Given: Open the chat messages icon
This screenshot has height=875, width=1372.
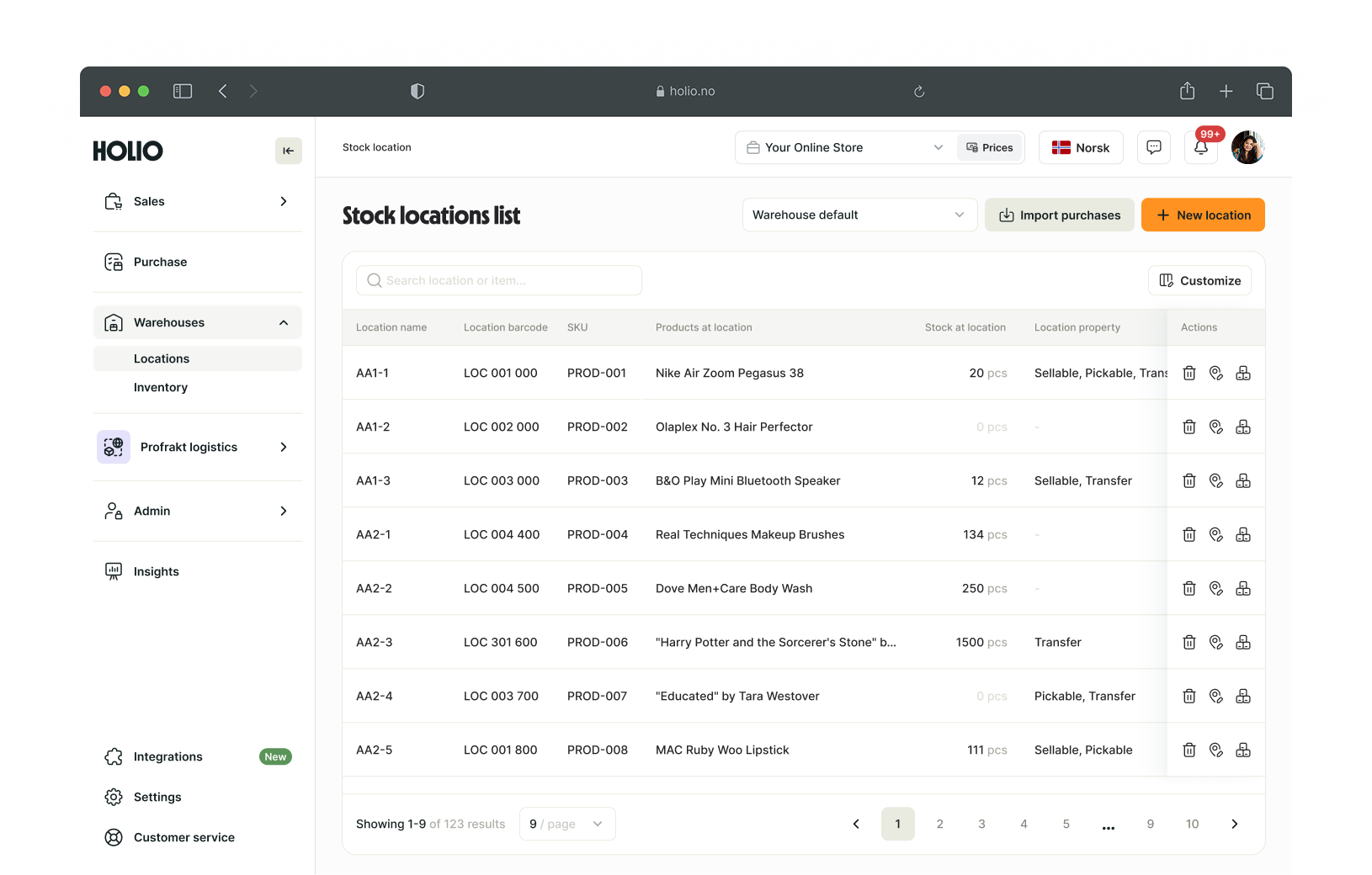Looking at the screenshot, I should tap(1154, 147).
